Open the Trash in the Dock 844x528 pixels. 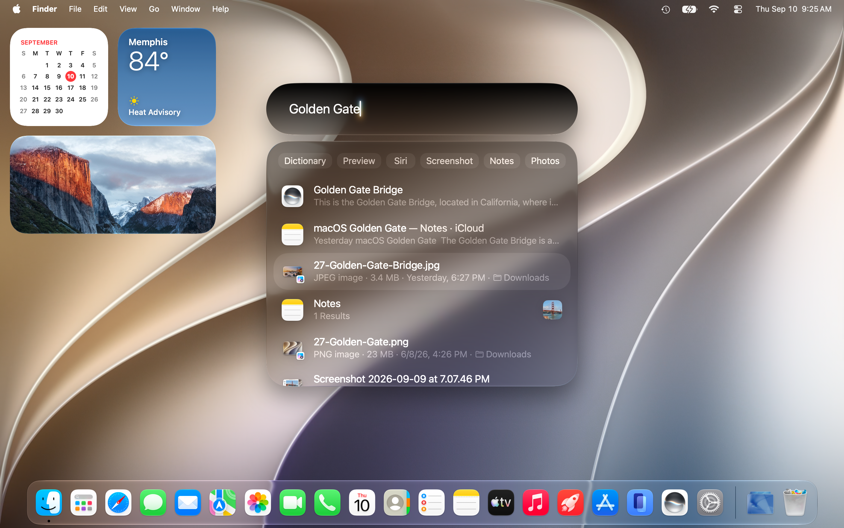[794, 503]
